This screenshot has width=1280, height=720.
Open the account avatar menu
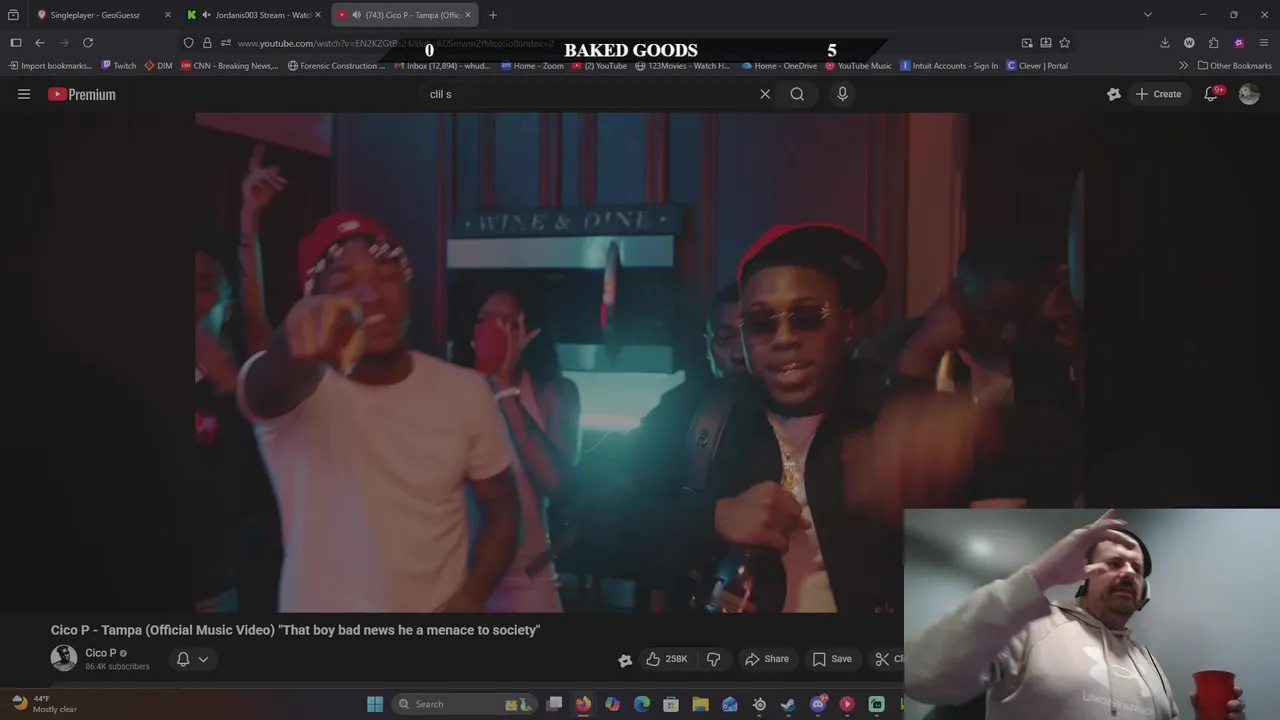1249,94
